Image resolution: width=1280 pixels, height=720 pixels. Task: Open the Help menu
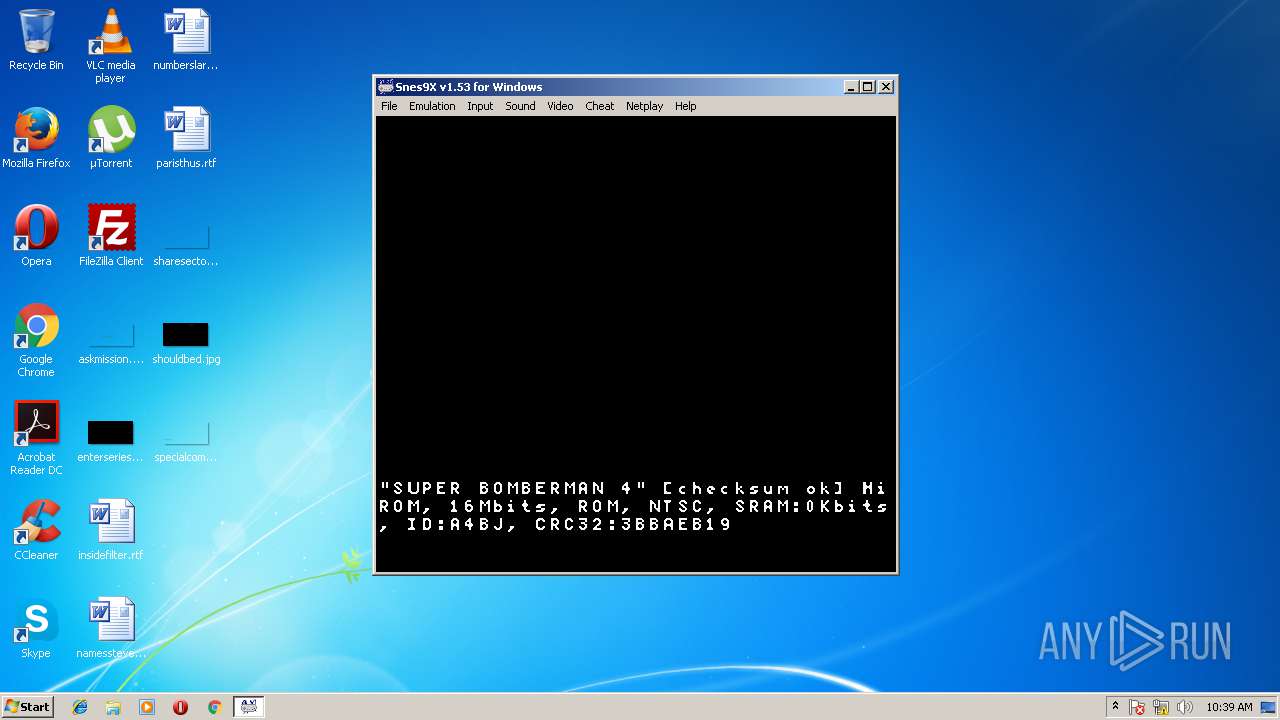(685, 106)
